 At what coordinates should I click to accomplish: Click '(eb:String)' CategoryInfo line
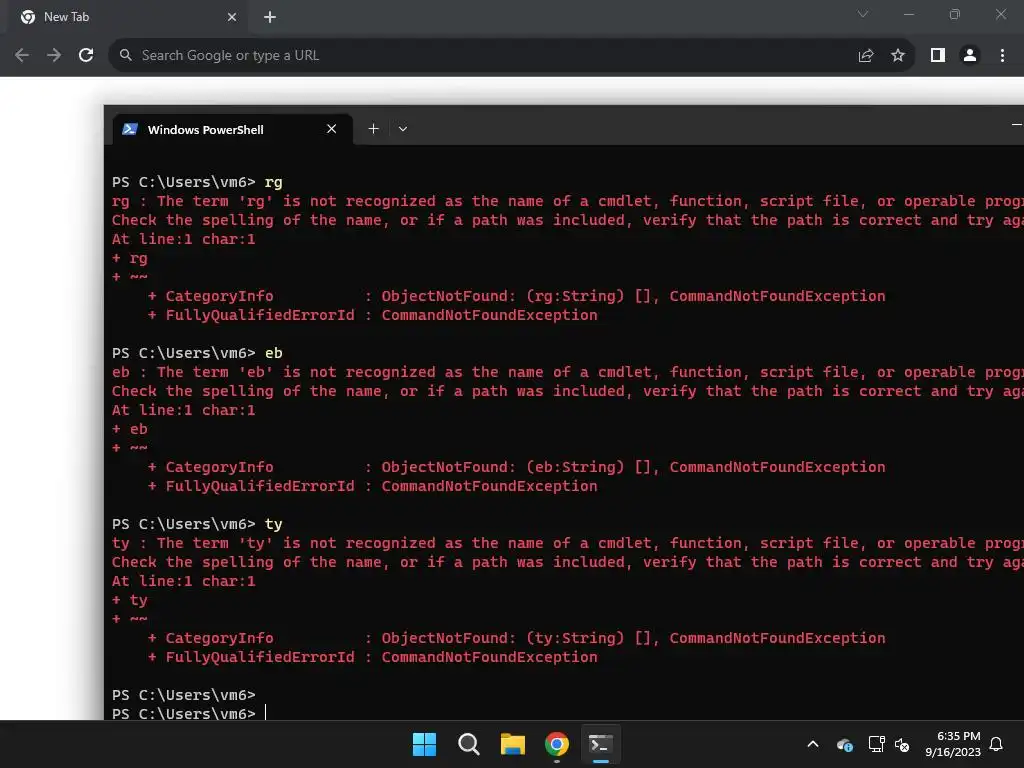tap(516, 468)
